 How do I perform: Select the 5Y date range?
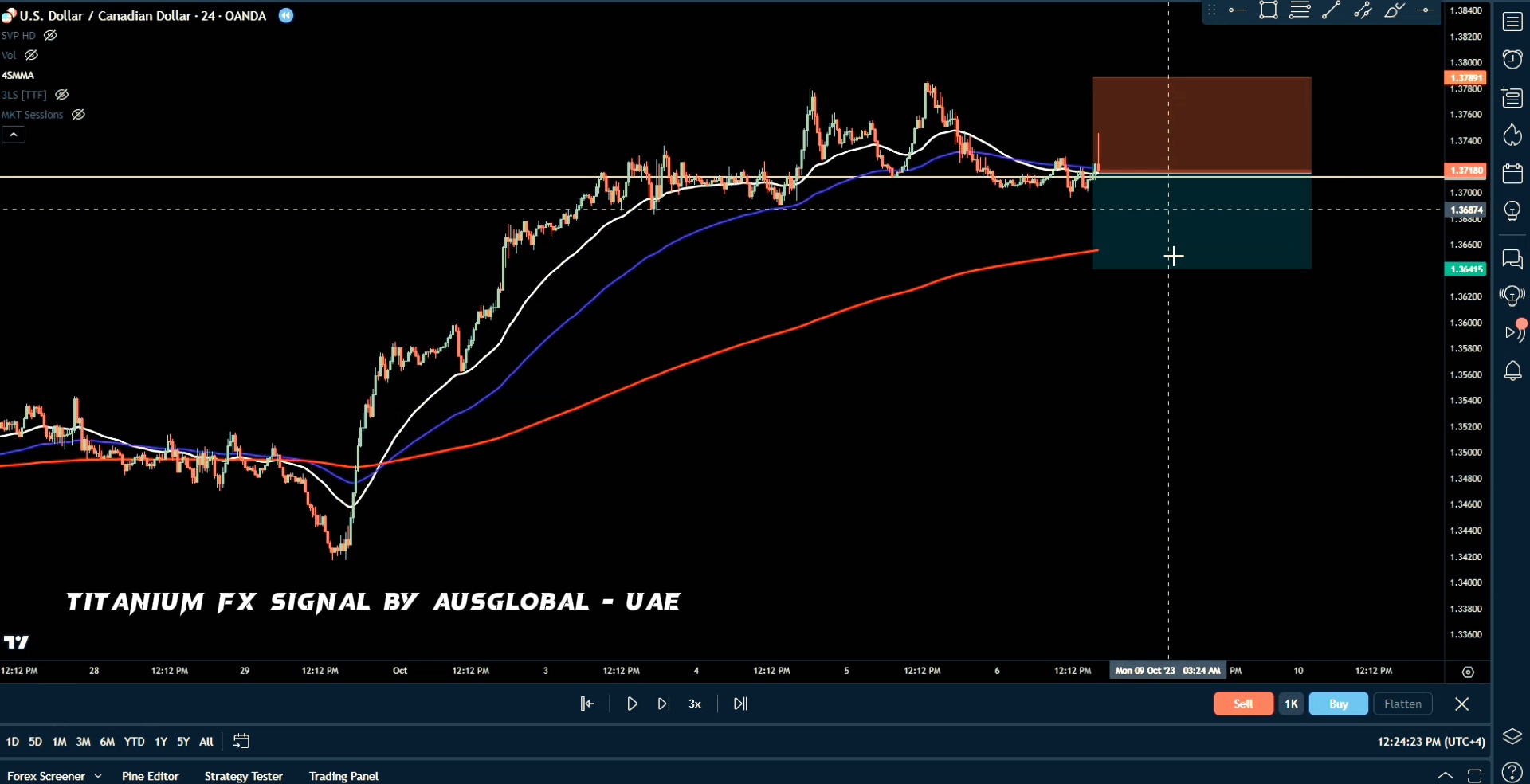pyautogui.click(x=183, y=741)
